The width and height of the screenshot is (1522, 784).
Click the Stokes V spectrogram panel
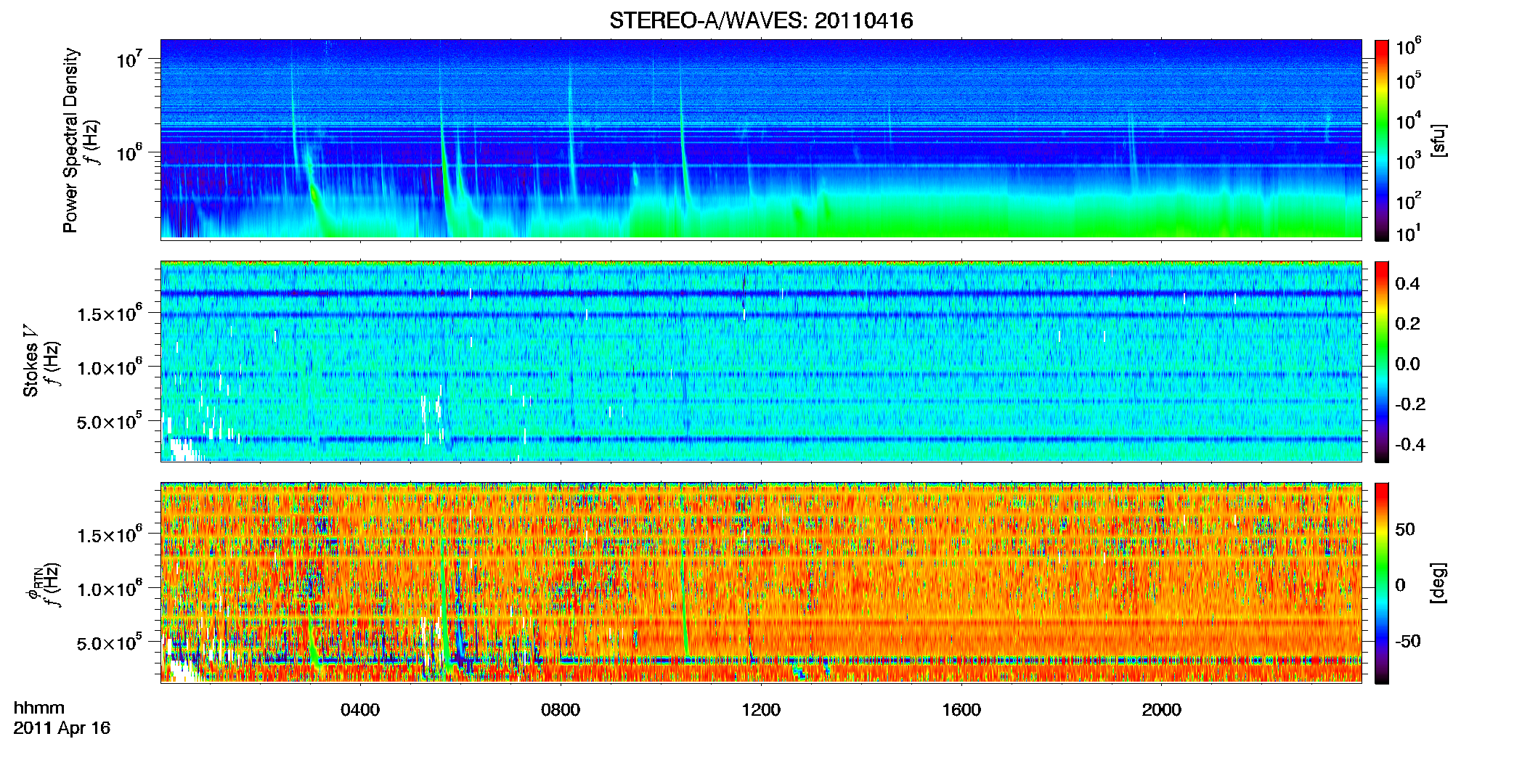coord(761,361)
